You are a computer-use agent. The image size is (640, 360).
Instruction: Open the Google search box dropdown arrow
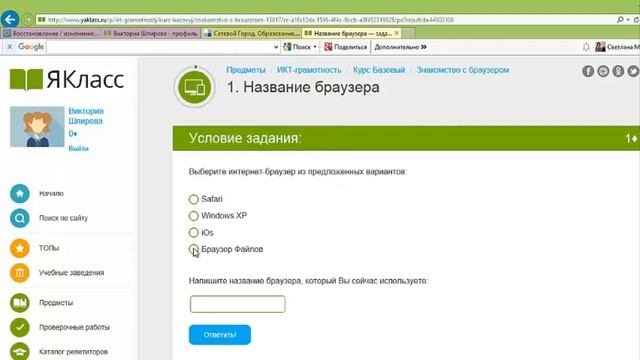pos(276,47)
